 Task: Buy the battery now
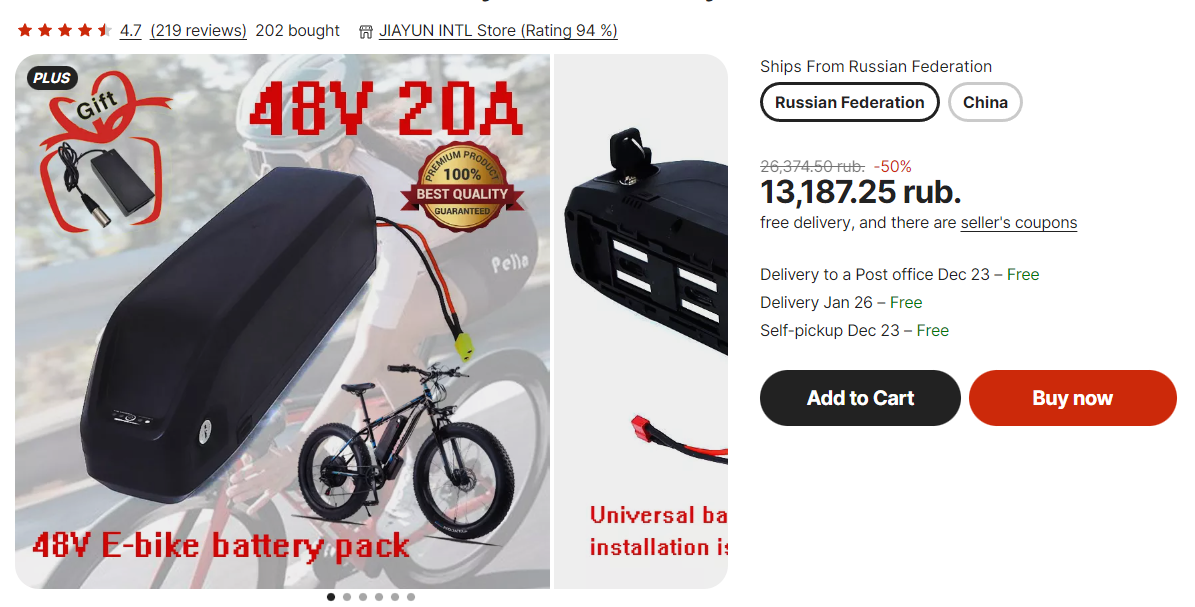[1072, 398]
